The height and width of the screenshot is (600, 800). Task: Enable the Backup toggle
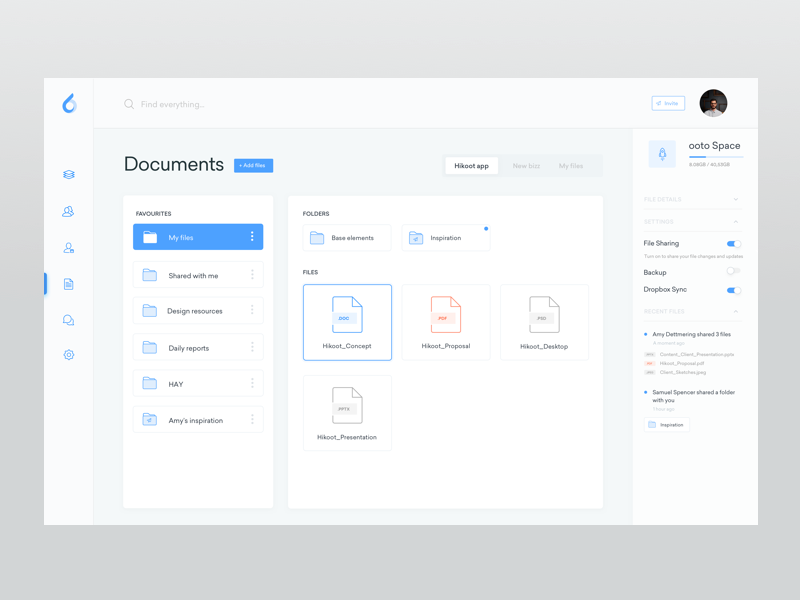pyautogui.click(x=733, y=271)
